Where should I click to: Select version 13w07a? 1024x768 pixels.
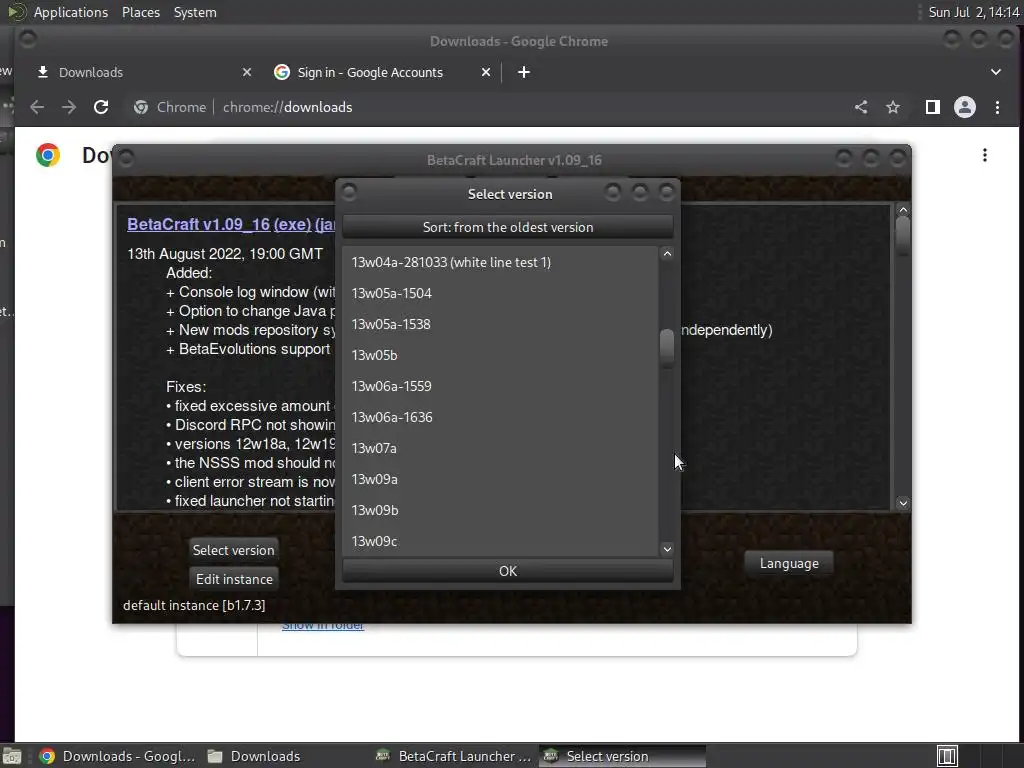(500, 448)
